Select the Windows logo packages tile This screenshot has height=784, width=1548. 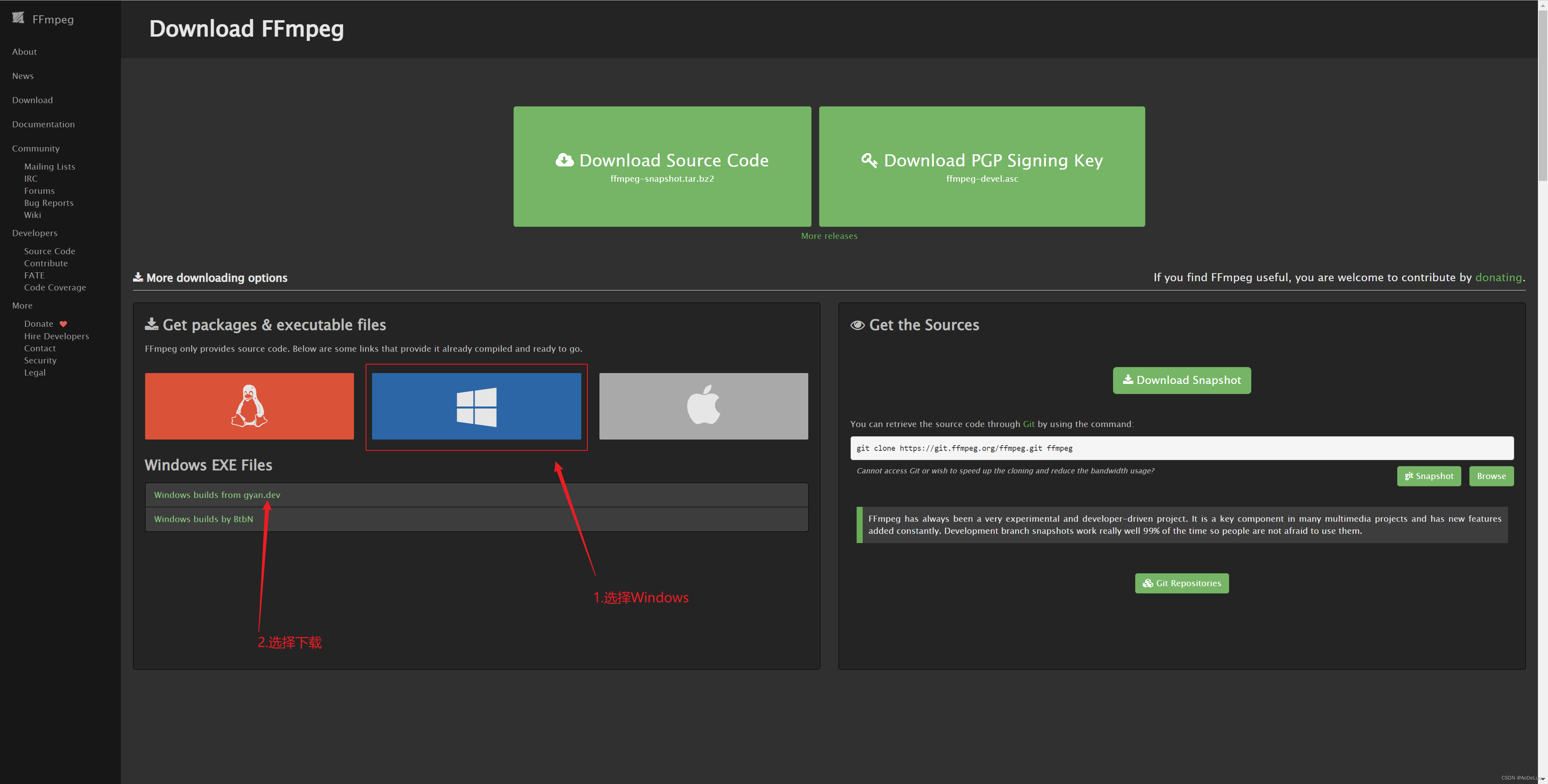coord(476,406)
